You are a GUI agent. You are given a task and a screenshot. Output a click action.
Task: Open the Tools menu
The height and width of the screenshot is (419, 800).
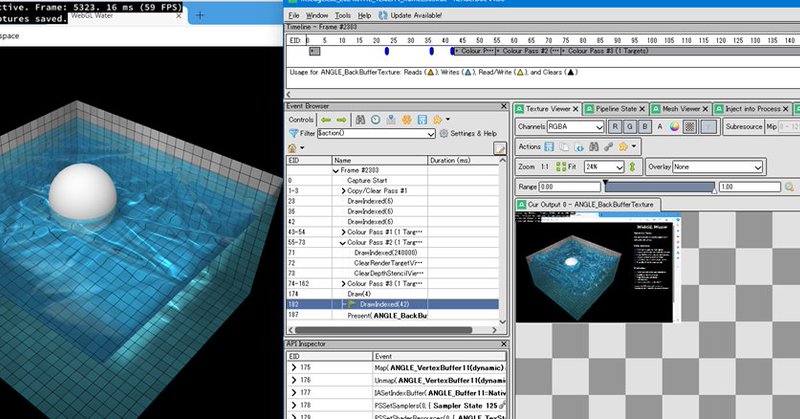click(x=342, y=15)
